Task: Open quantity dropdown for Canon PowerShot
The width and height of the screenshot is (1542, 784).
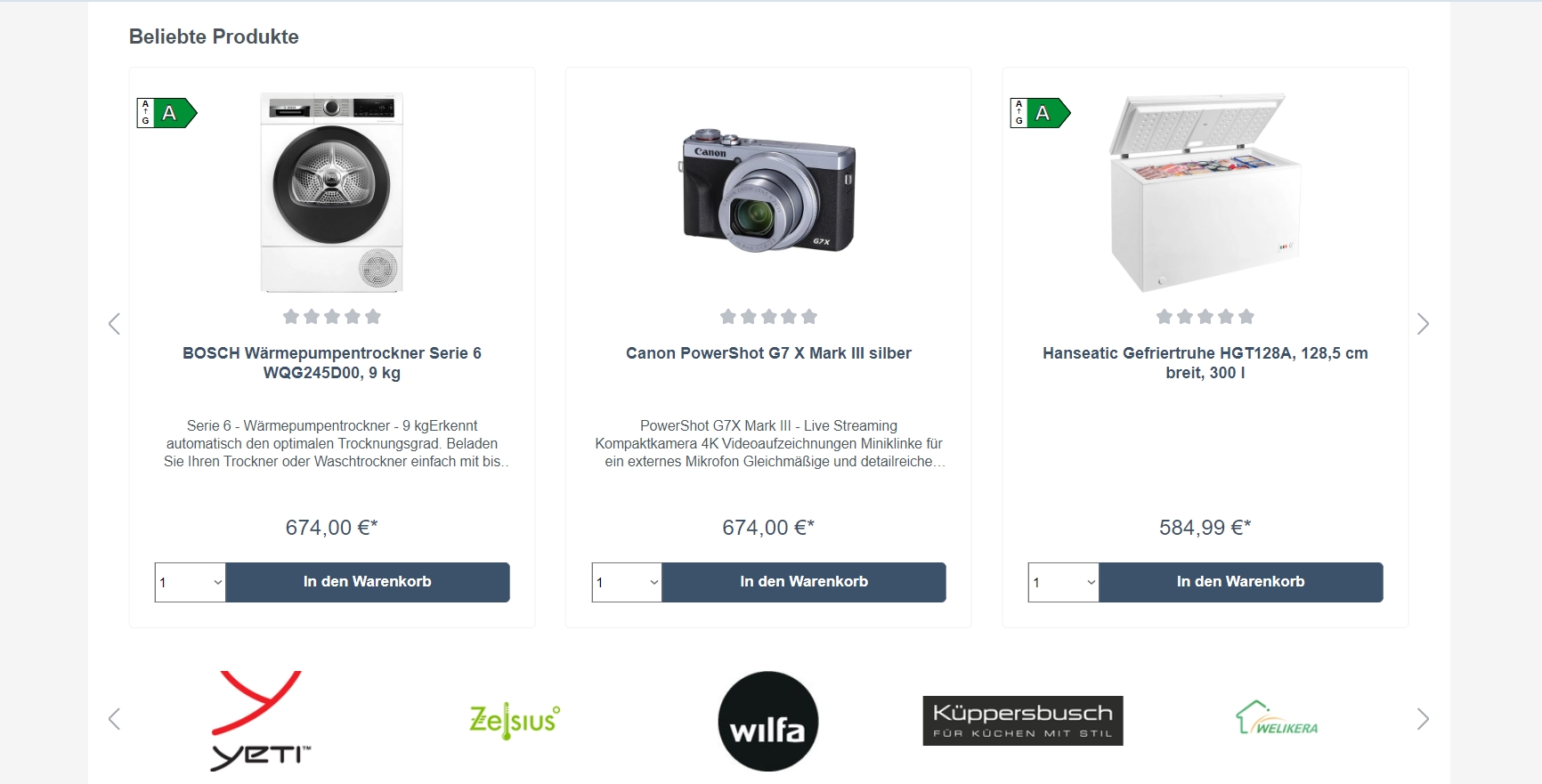Action: click(627, 582)
